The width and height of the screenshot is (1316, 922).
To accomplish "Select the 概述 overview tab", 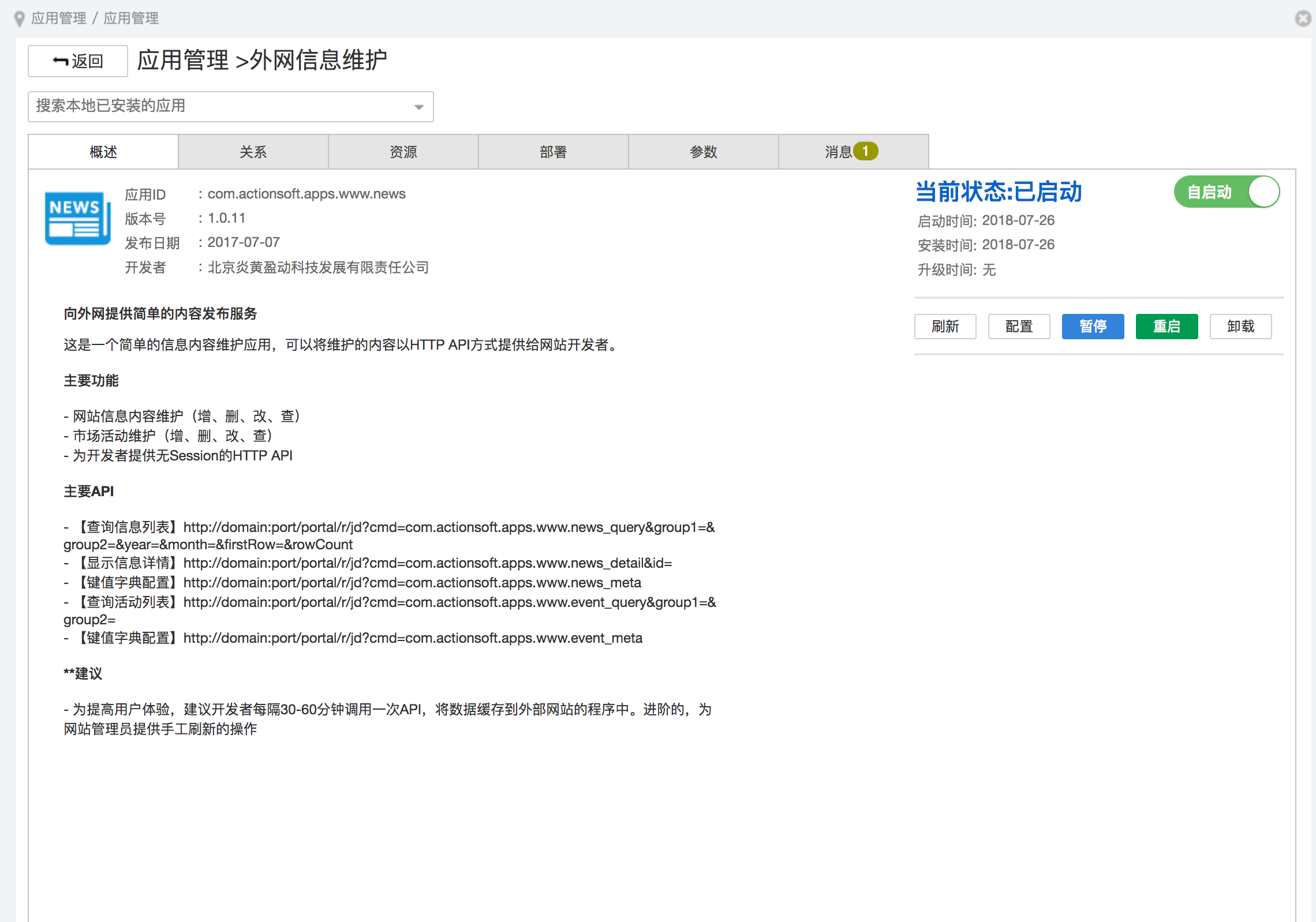I will click(x=103, y=152).
